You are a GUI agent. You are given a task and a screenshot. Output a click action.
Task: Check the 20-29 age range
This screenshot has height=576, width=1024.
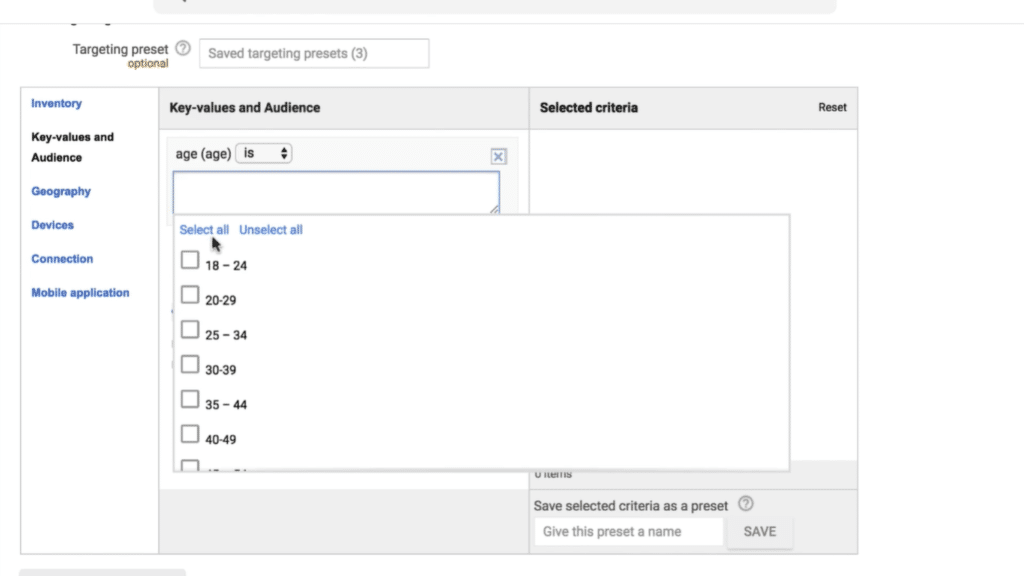(190, 294)
